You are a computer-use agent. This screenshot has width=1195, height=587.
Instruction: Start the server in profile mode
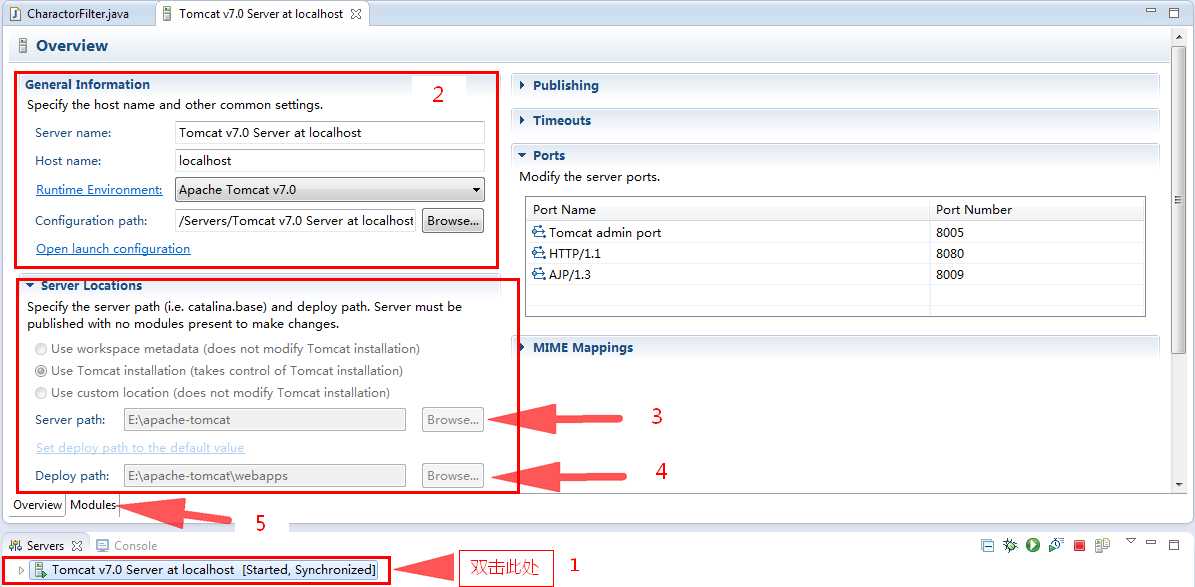click(x=1056, y=545)
